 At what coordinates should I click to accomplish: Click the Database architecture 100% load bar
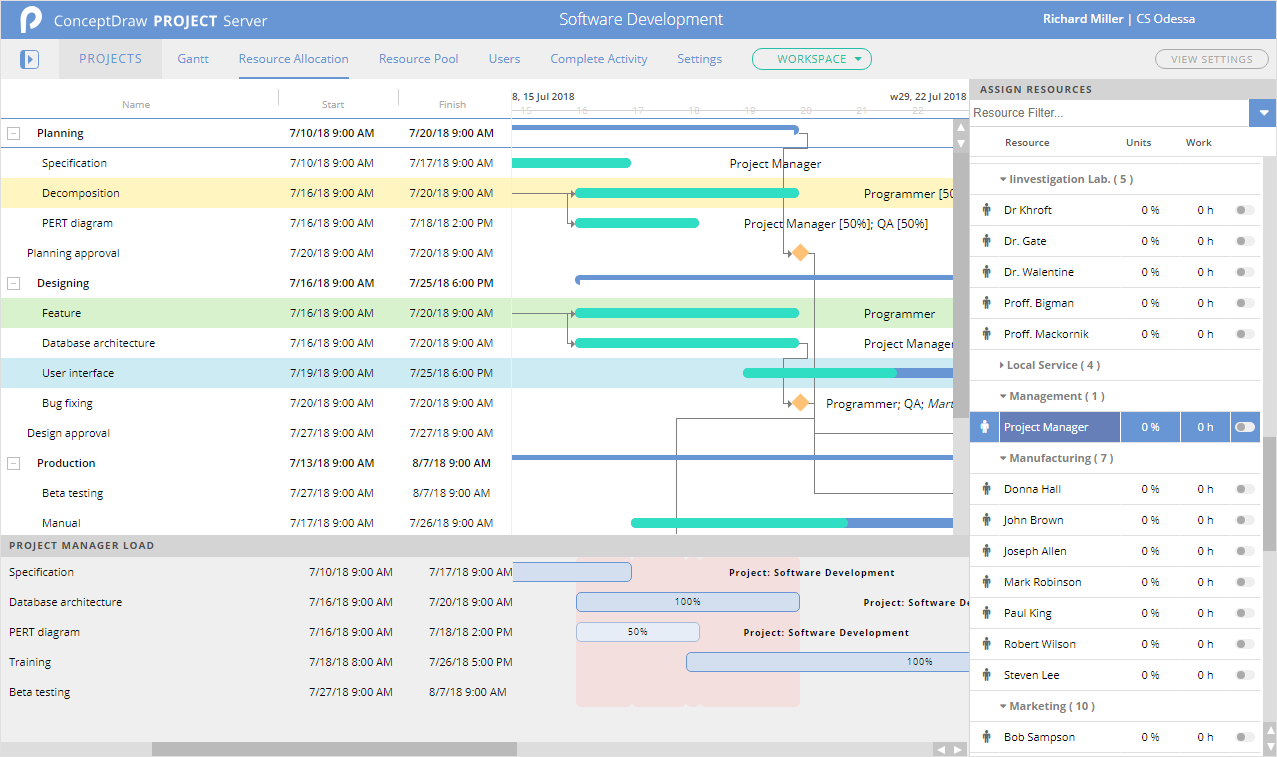tap(688, 602)
